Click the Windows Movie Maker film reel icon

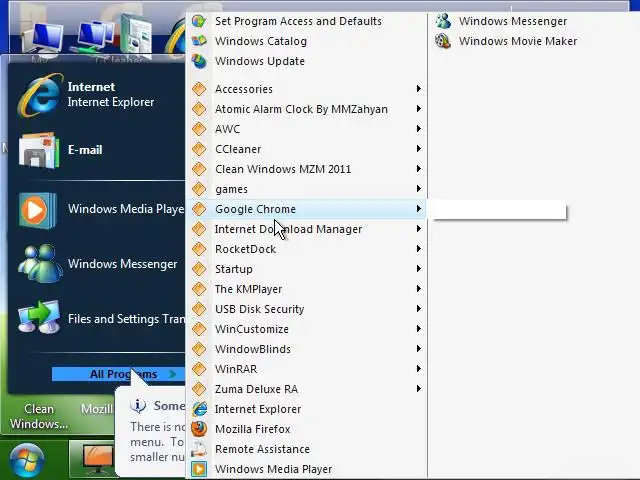point(443,41)
